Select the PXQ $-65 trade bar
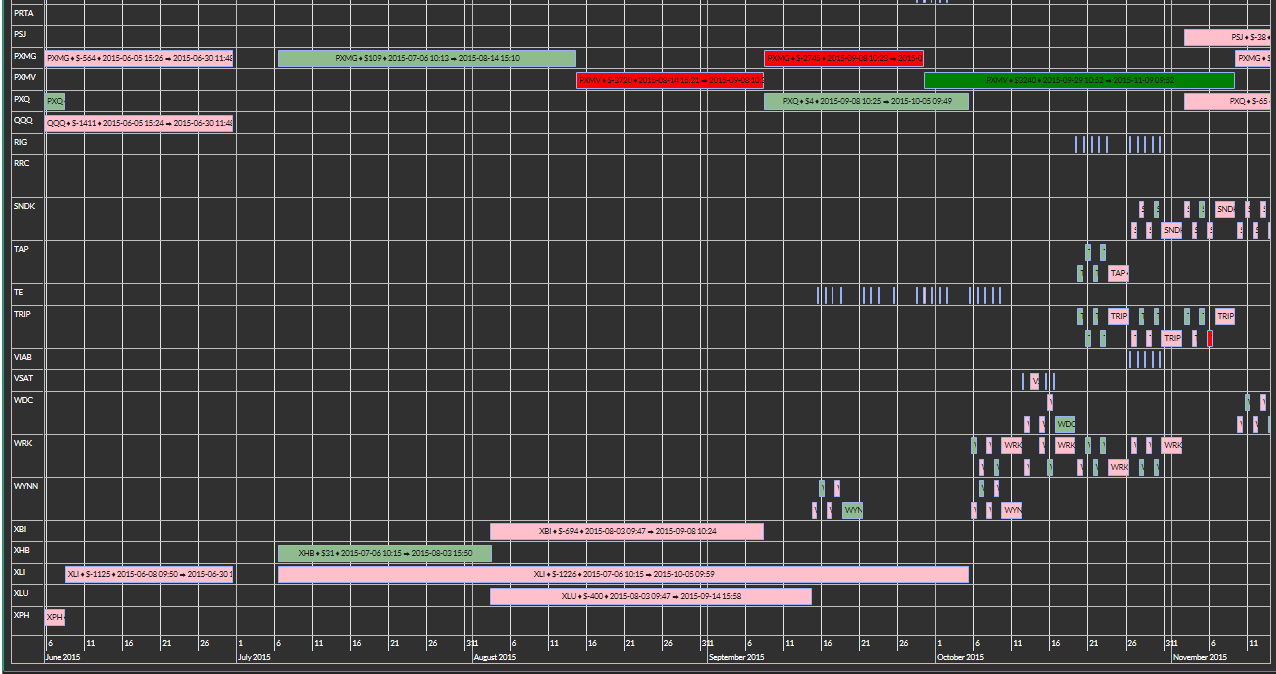 coord(1228,101)
